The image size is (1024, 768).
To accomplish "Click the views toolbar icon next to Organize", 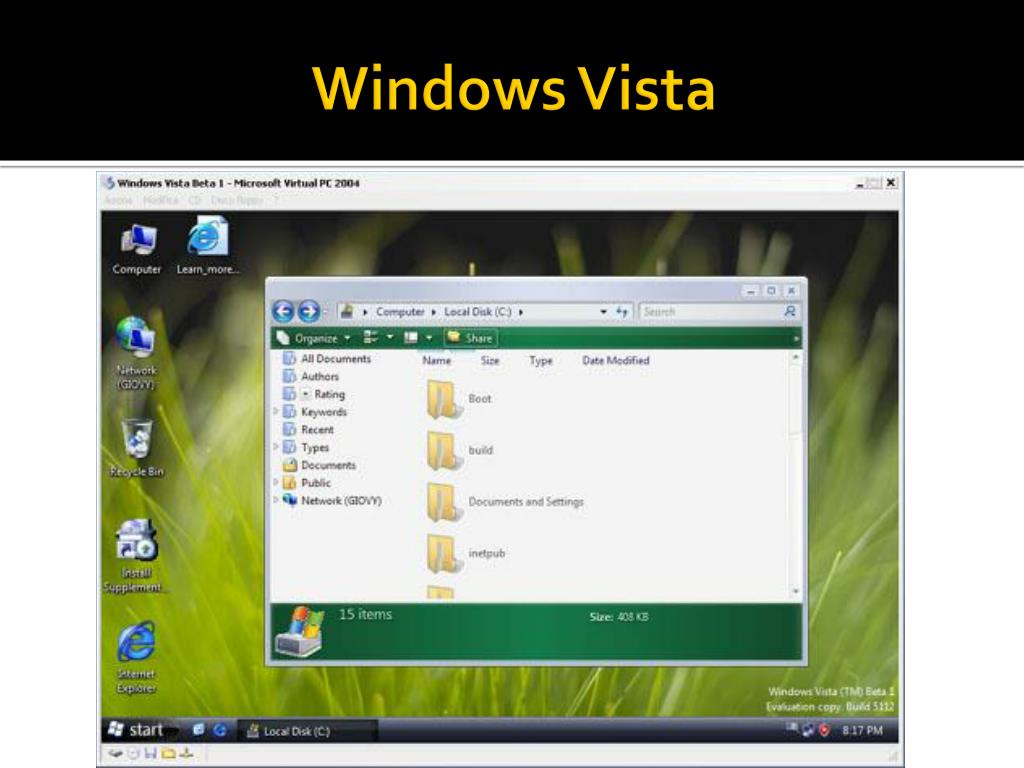I will [x=371, y=337].
